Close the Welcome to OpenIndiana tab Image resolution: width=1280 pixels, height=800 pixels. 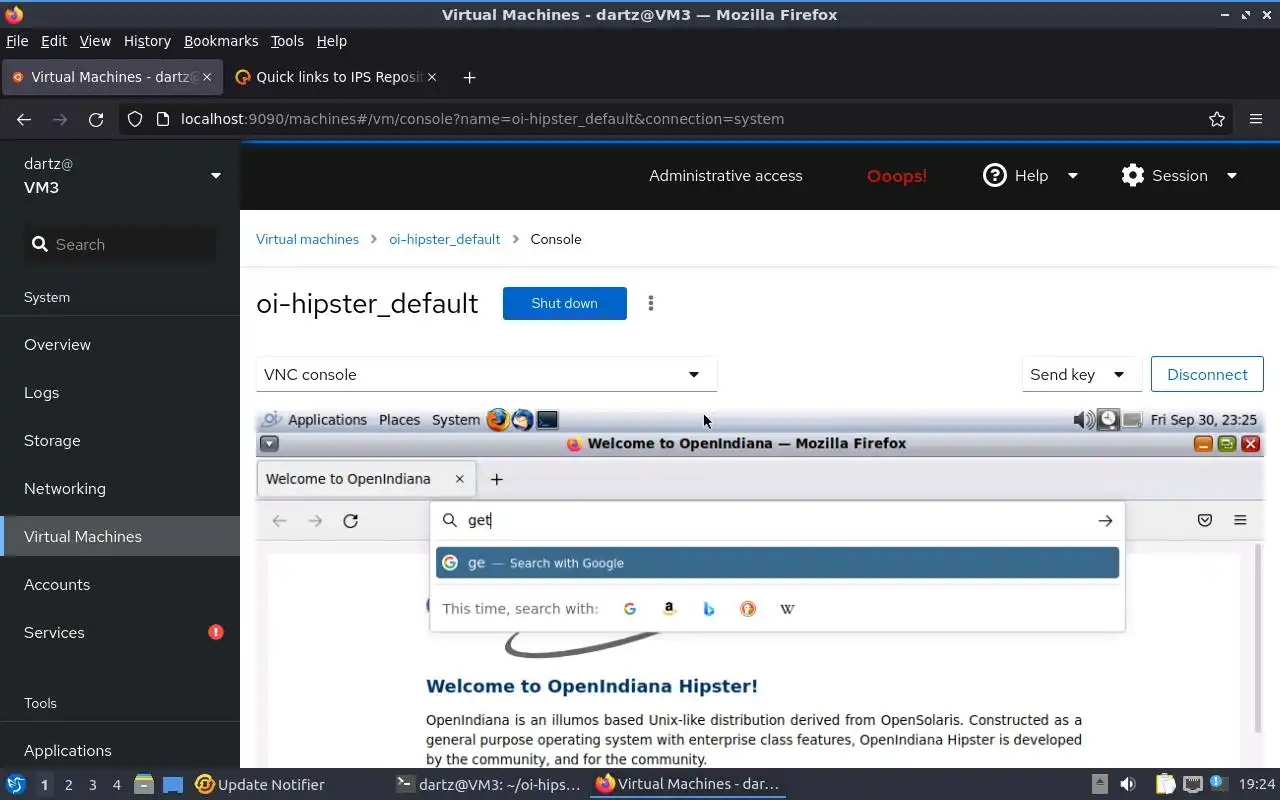click(460, 479)
